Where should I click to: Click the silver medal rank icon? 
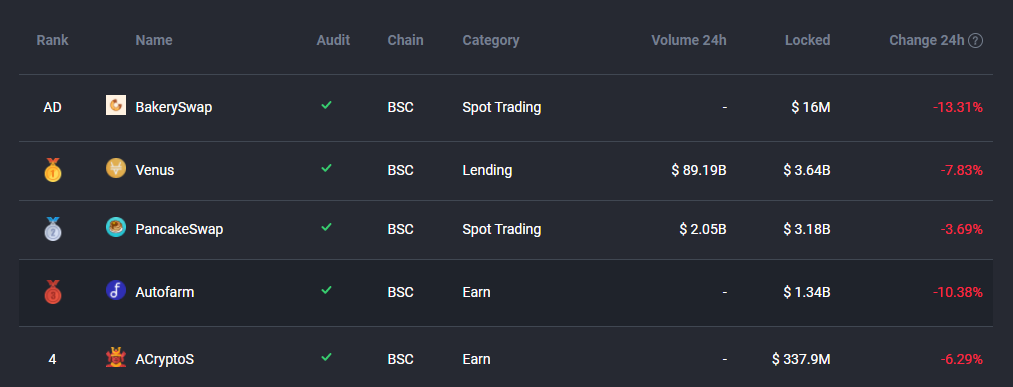pyautogui.click(x=52, y=229)
